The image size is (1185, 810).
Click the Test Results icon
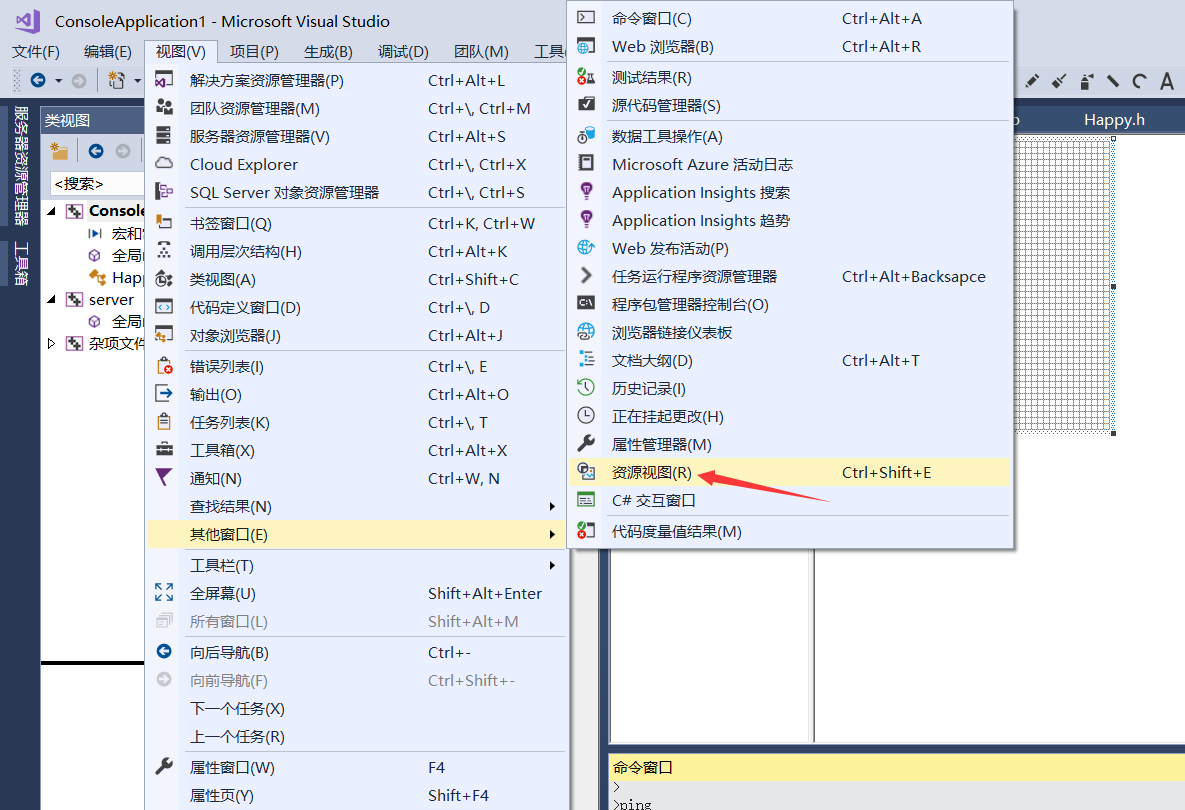(x=586, y=76)
